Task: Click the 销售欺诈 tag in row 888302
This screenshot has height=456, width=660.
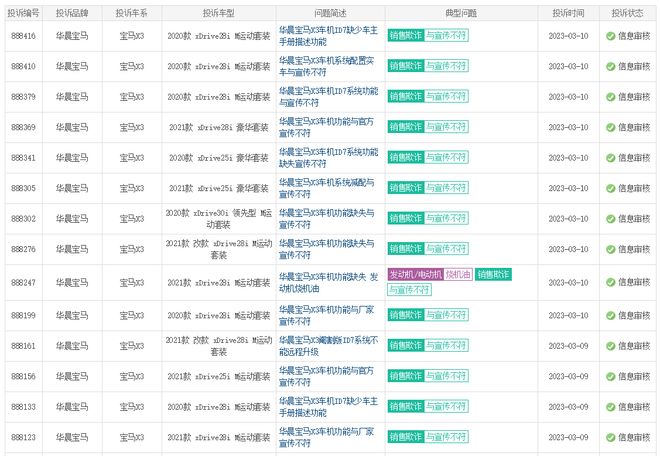Action: tap(406, 218)
